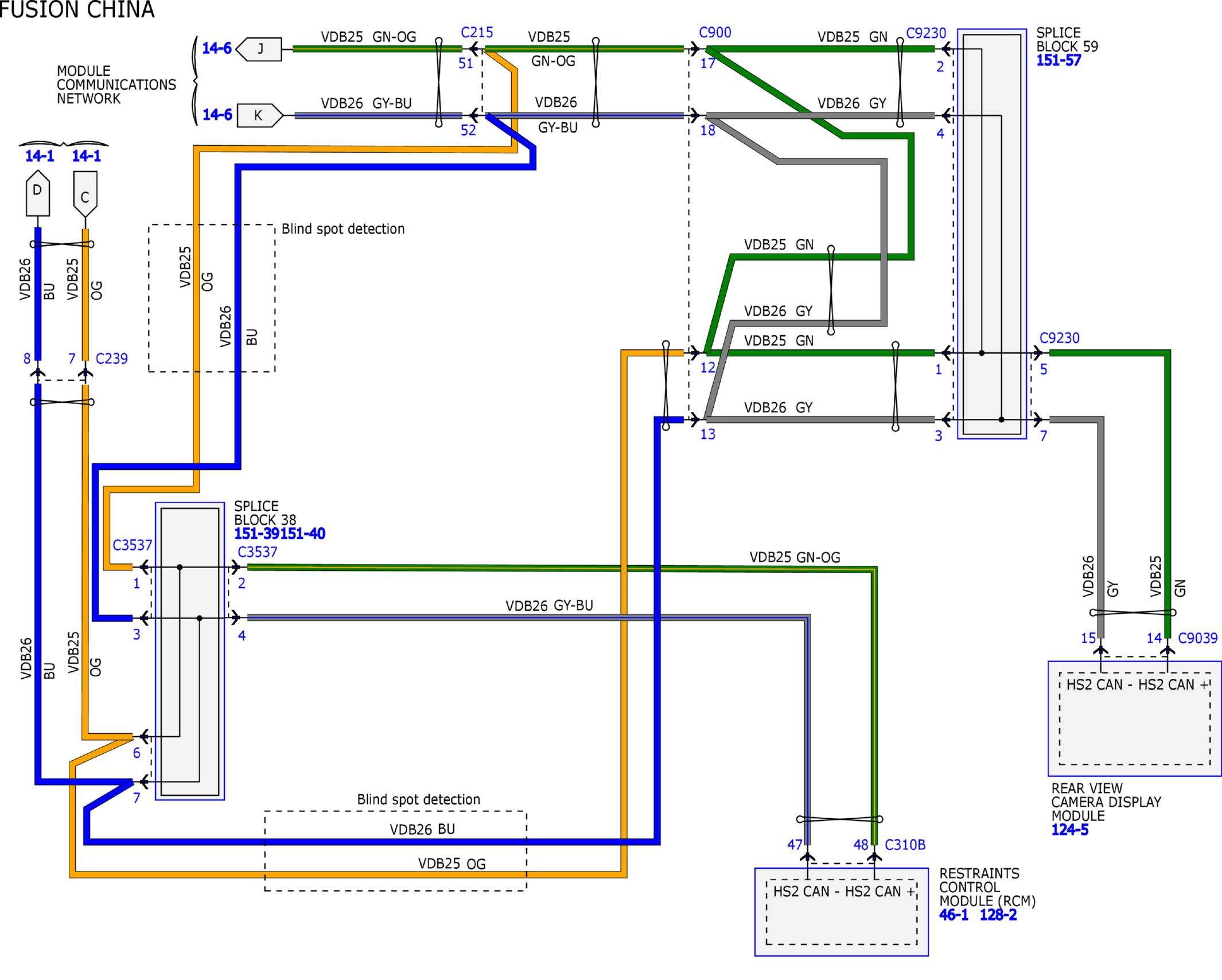Select the C3537 label above pin 1

pos(133,545)
